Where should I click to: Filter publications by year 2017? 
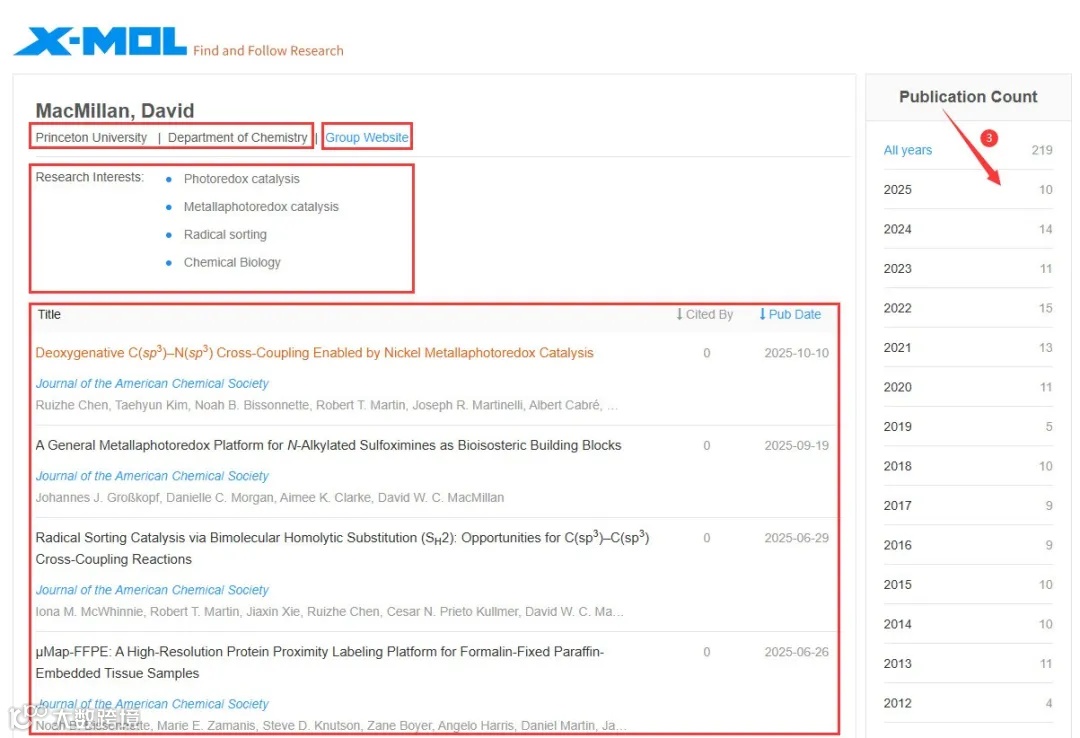point(897,505)
